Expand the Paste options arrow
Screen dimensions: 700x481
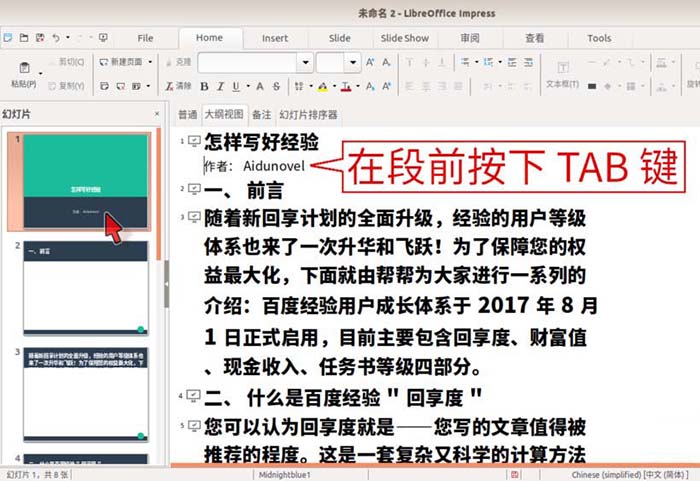[x=41, y=73]
